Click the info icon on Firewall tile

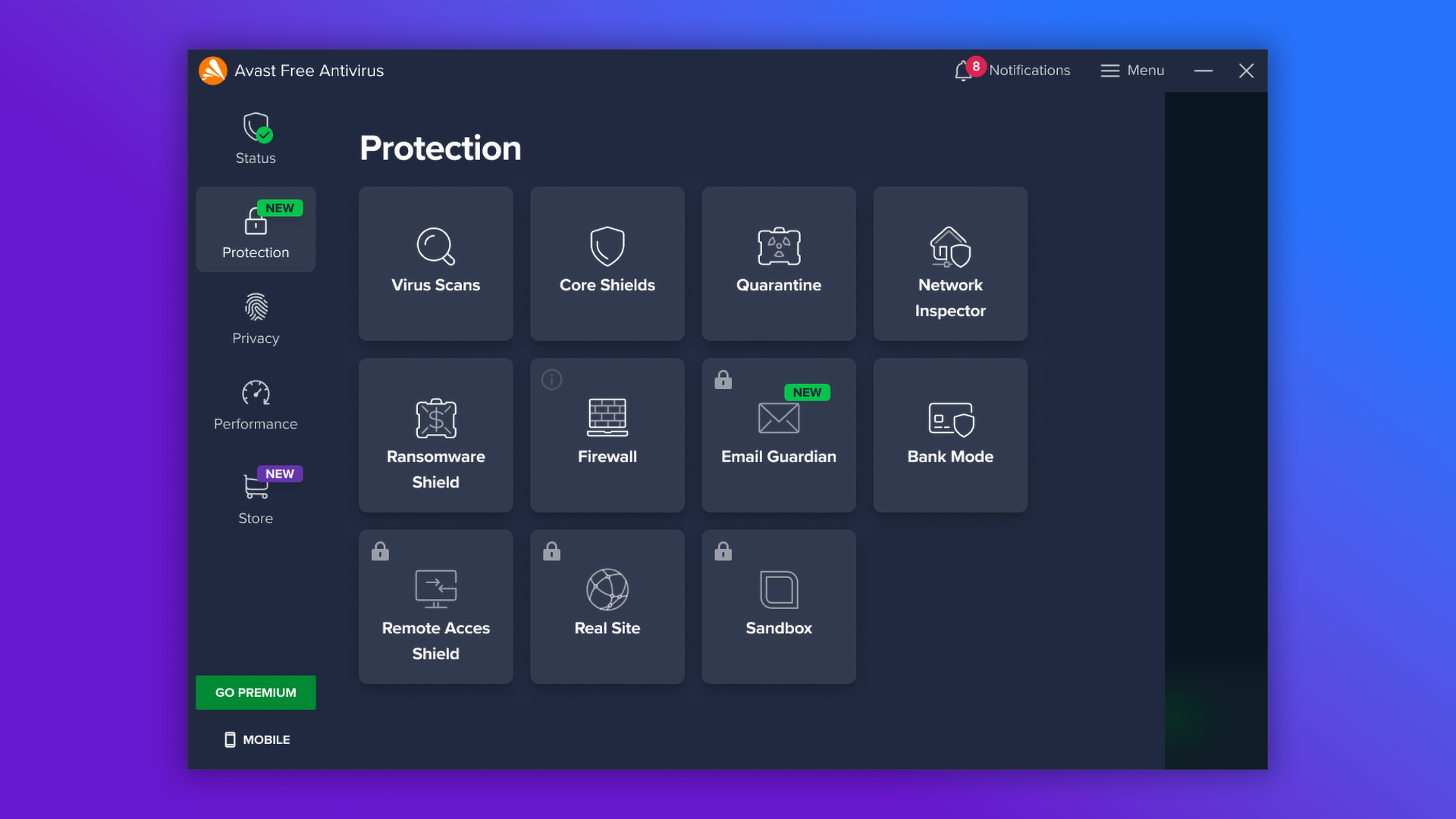click(x=551, y=379)
